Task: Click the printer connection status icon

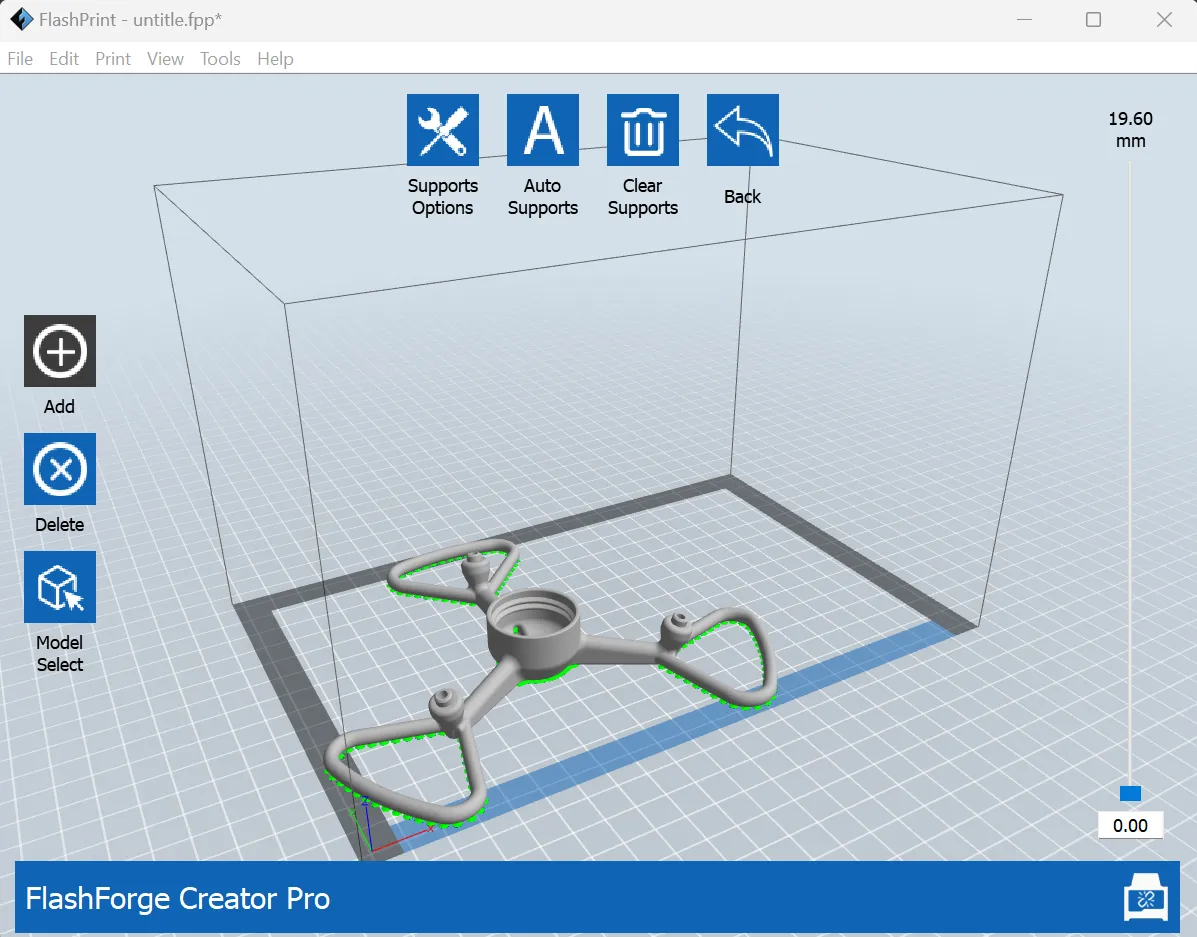Action: click(x=1146, y=899)
